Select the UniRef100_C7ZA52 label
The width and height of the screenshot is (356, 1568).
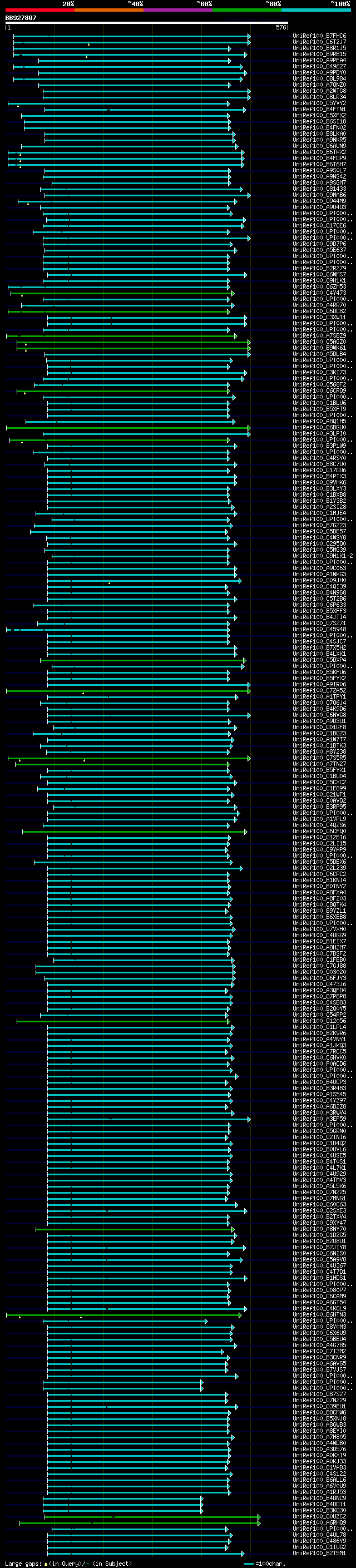pos(319,690)
